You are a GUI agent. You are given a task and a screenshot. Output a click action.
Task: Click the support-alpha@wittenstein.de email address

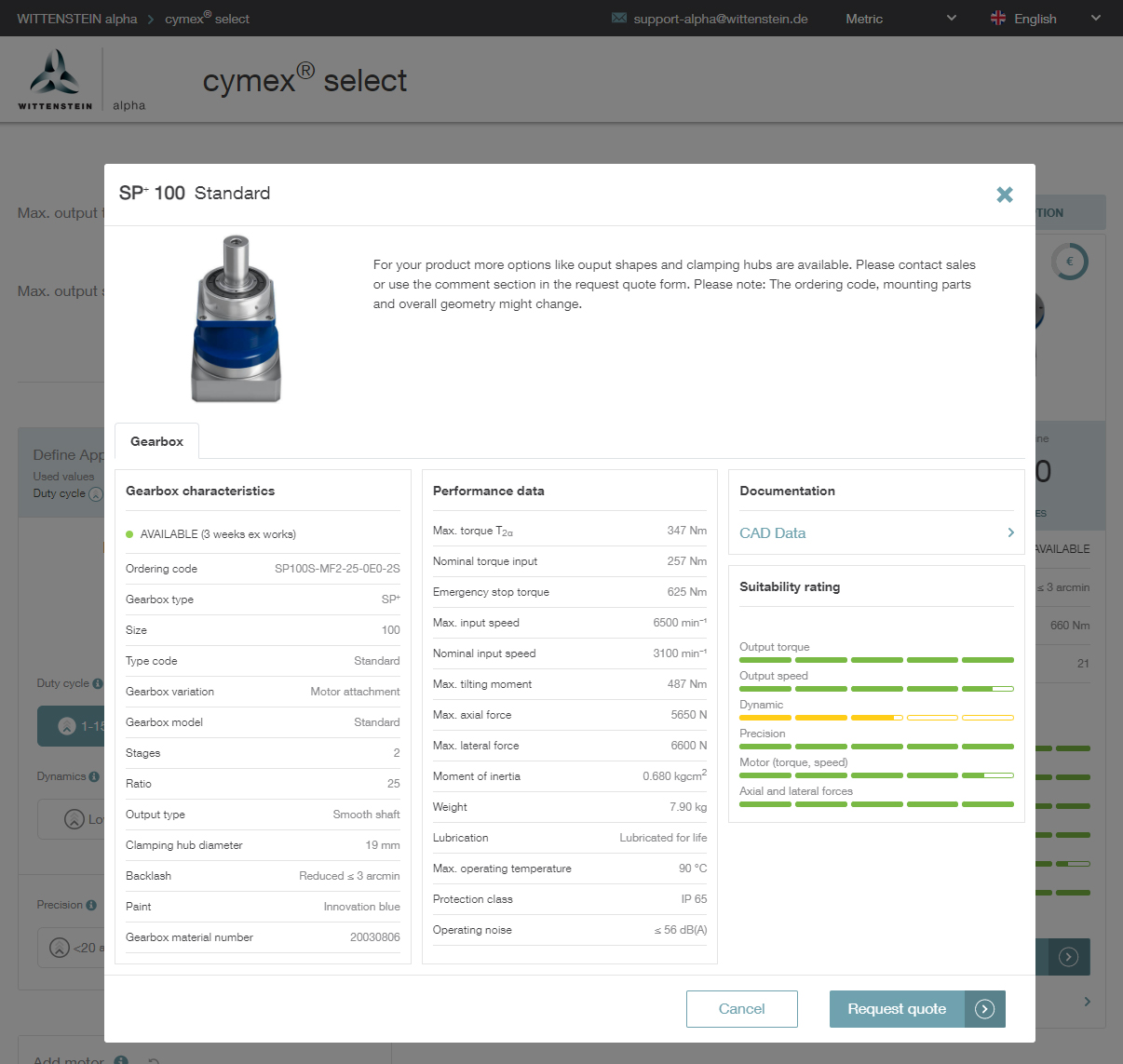click(x=720, y=19)
